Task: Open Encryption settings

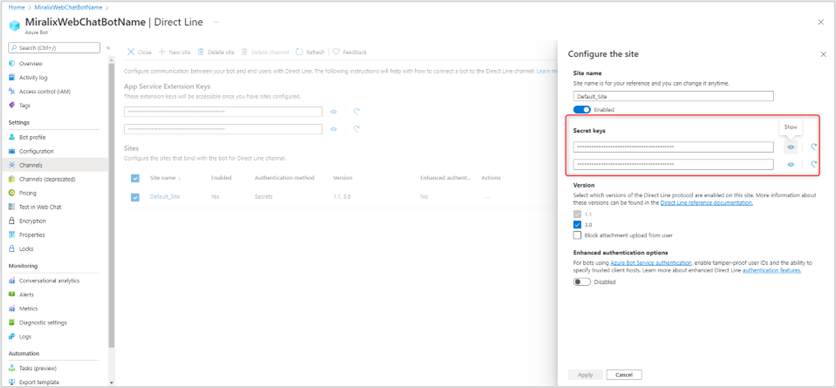Action: pos(33,221)
